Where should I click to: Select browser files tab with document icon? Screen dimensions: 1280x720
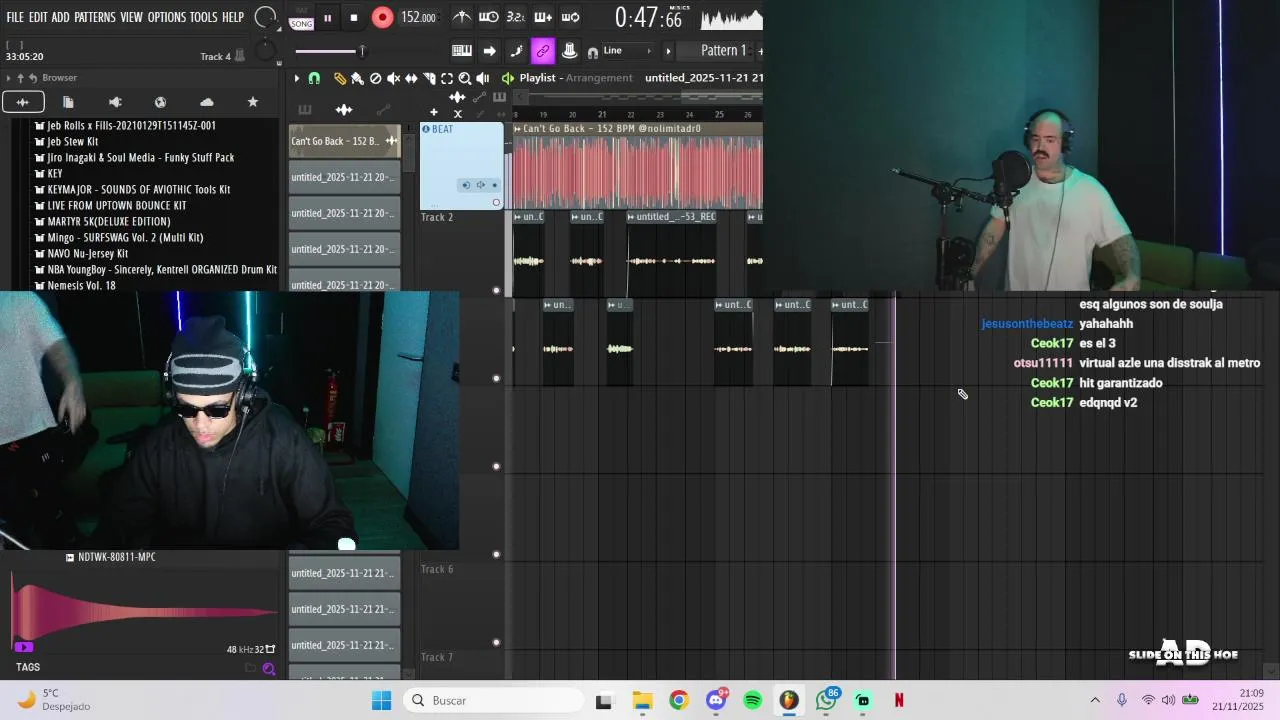click(x=68, y=102)
